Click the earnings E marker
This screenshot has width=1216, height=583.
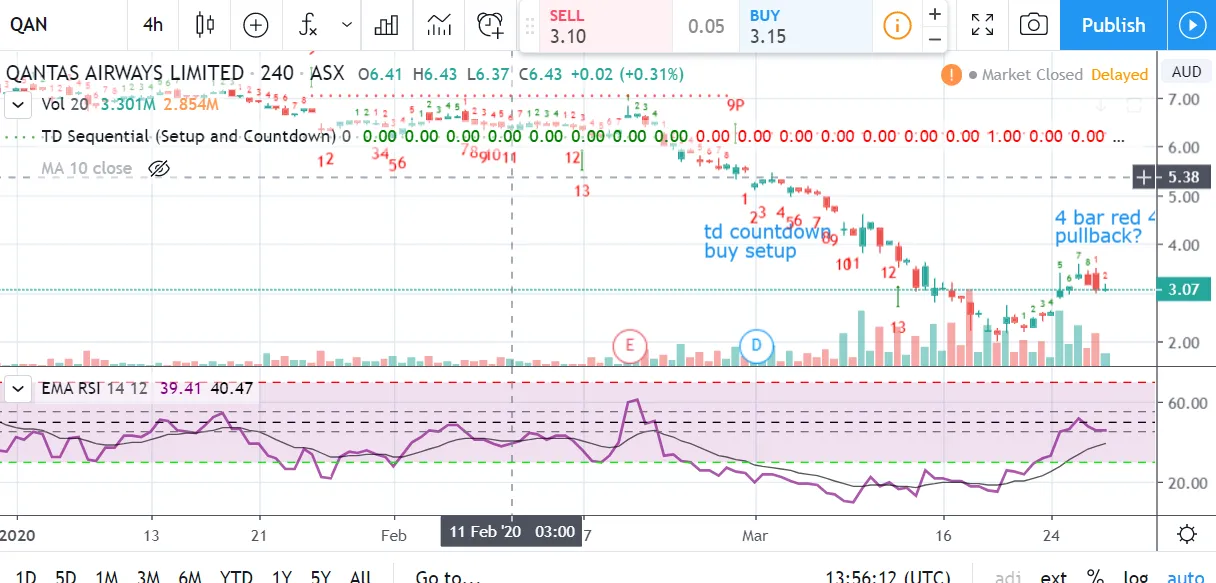coord(630,346)
